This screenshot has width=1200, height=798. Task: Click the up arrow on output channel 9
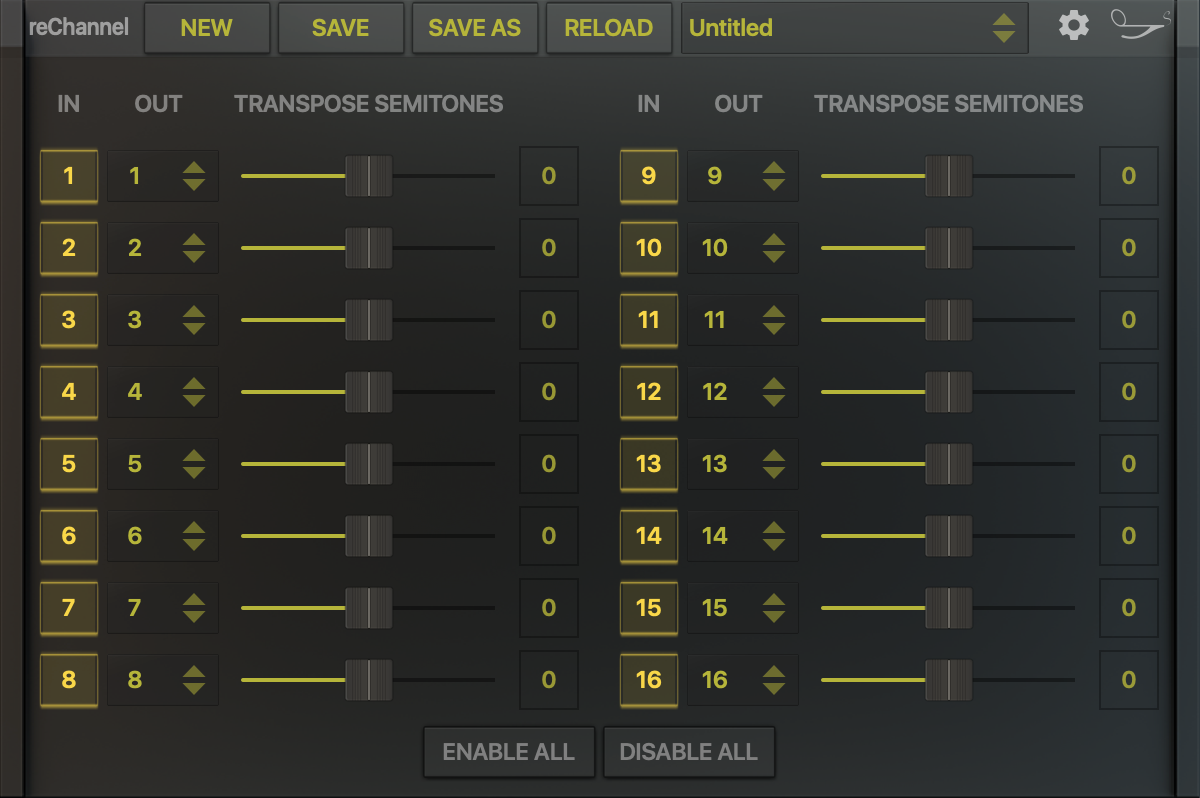pyautogui.click(x=774, y=168)
